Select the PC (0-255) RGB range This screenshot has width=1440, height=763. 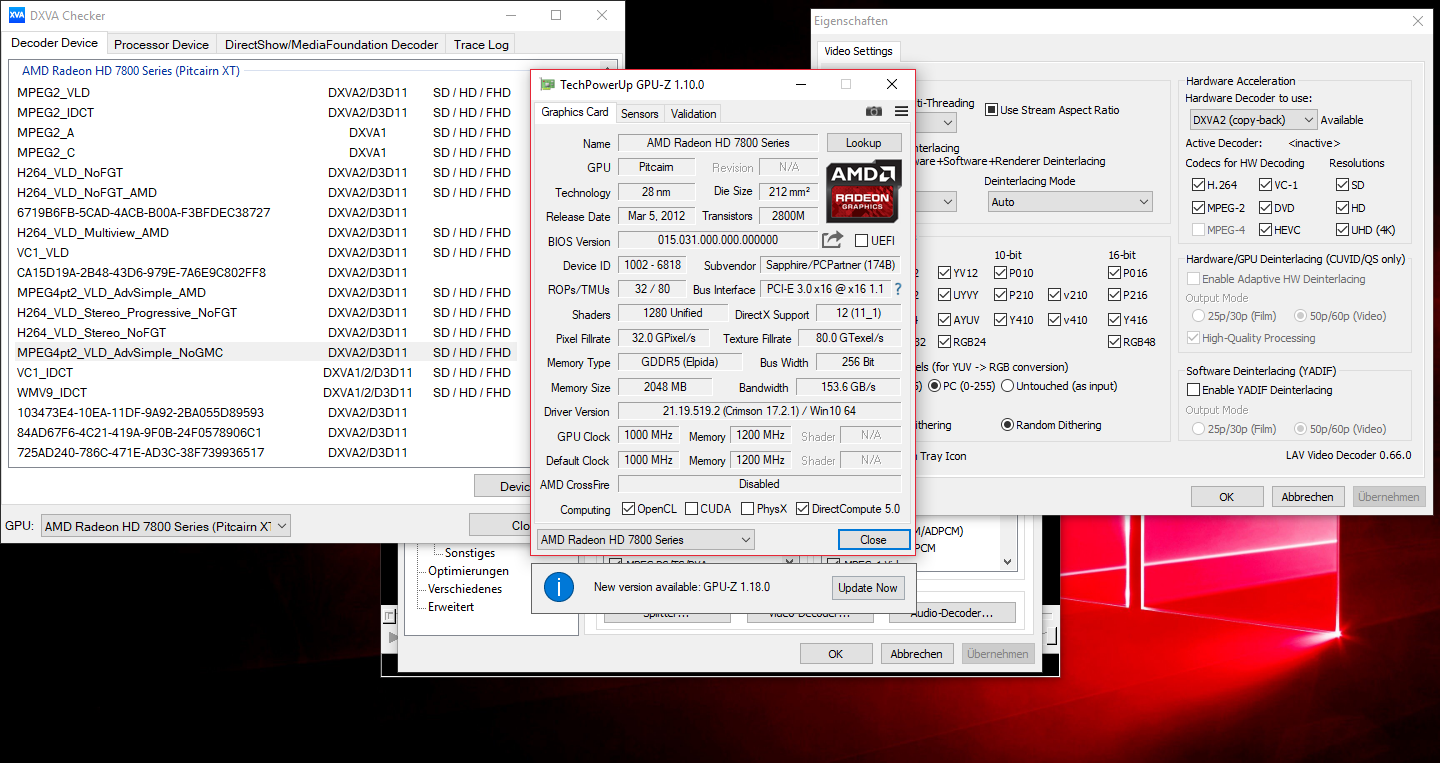coord(934,386)
